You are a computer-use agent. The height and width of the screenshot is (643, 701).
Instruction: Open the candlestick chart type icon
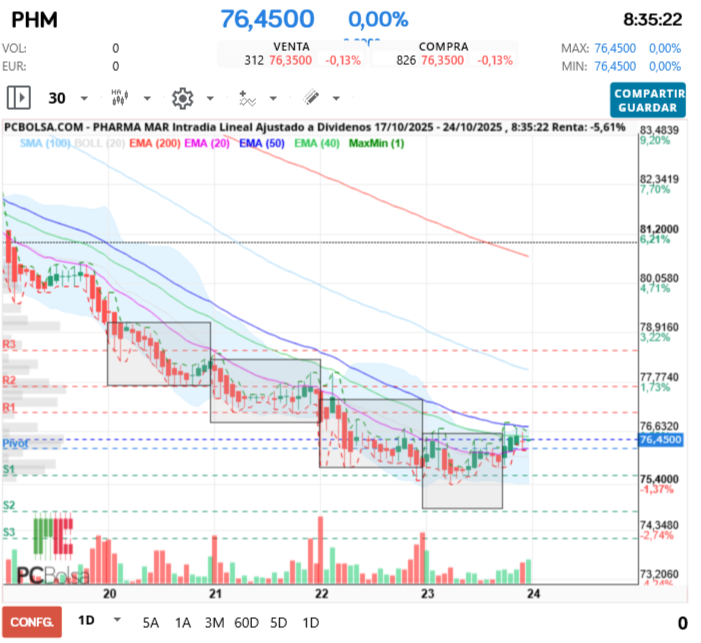120,97
